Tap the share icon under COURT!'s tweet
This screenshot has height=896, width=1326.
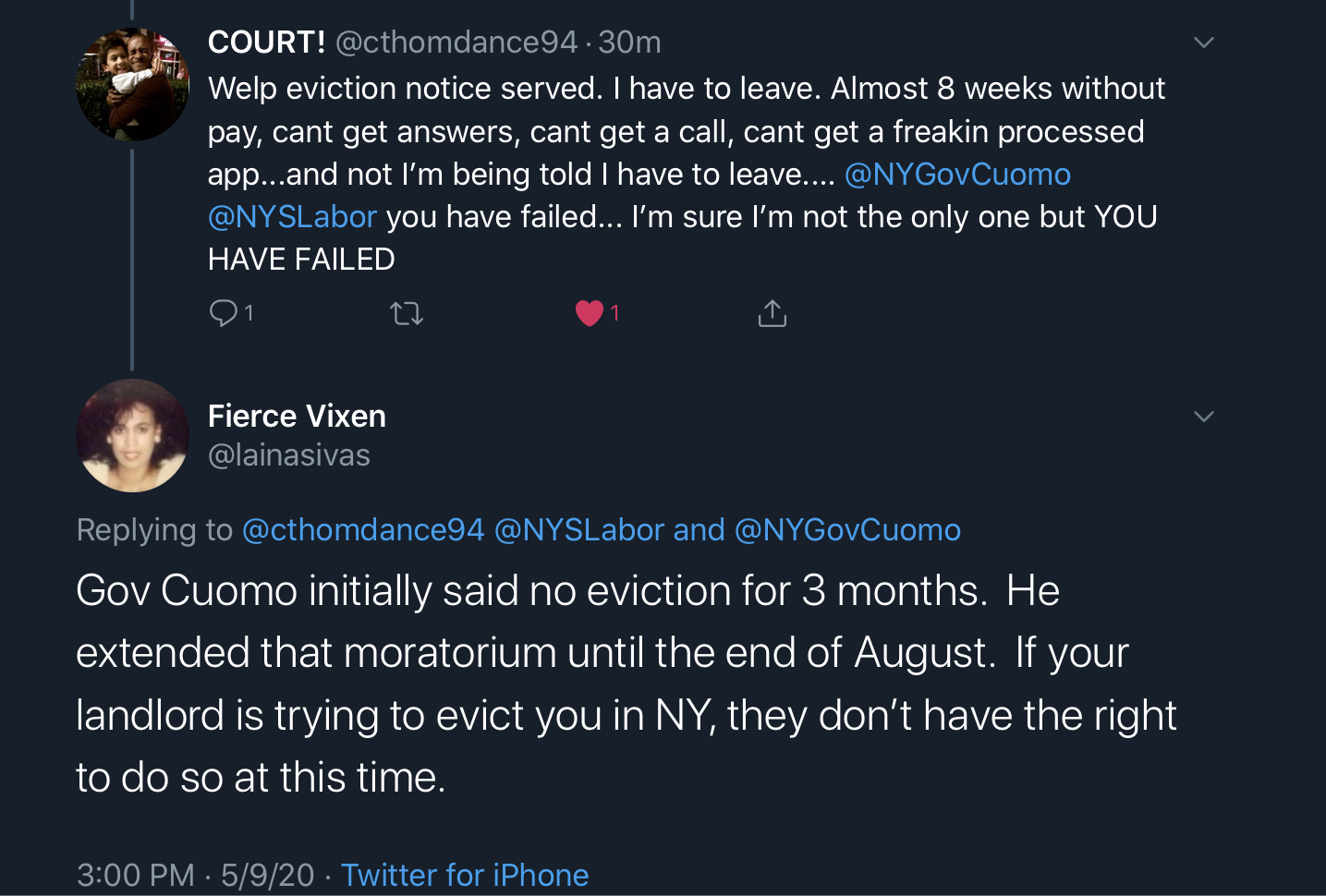tap(772, 313)
